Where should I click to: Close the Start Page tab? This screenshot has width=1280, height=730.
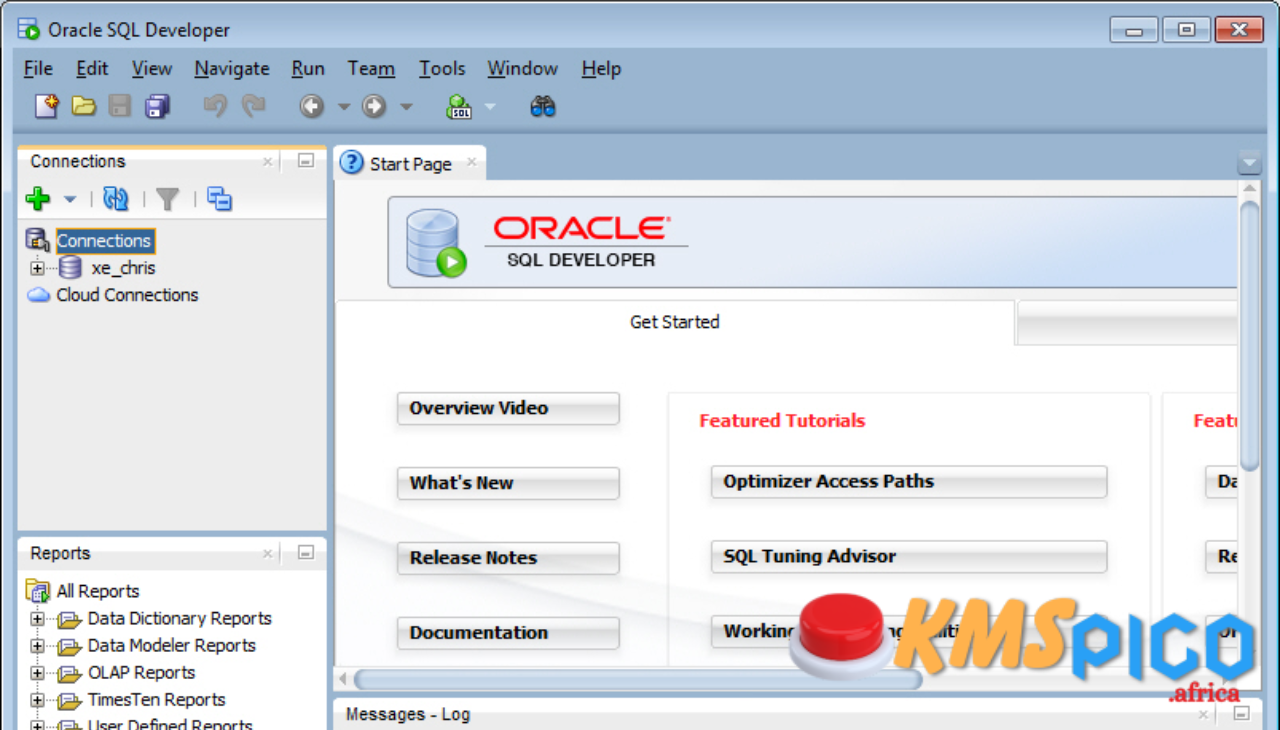[x=472, y=162]
